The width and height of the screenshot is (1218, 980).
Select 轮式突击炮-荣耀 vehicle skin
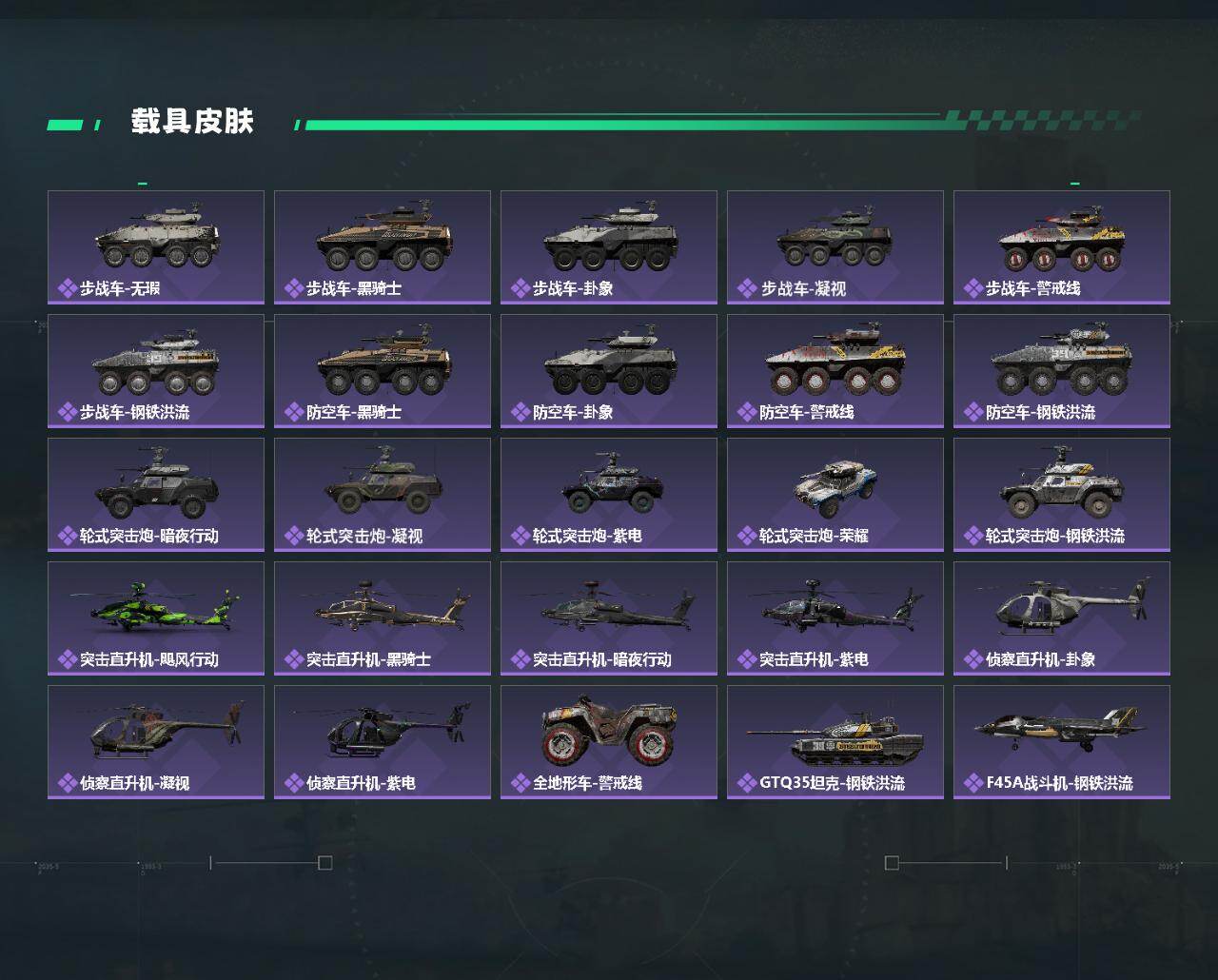click(x=835, y=495)
